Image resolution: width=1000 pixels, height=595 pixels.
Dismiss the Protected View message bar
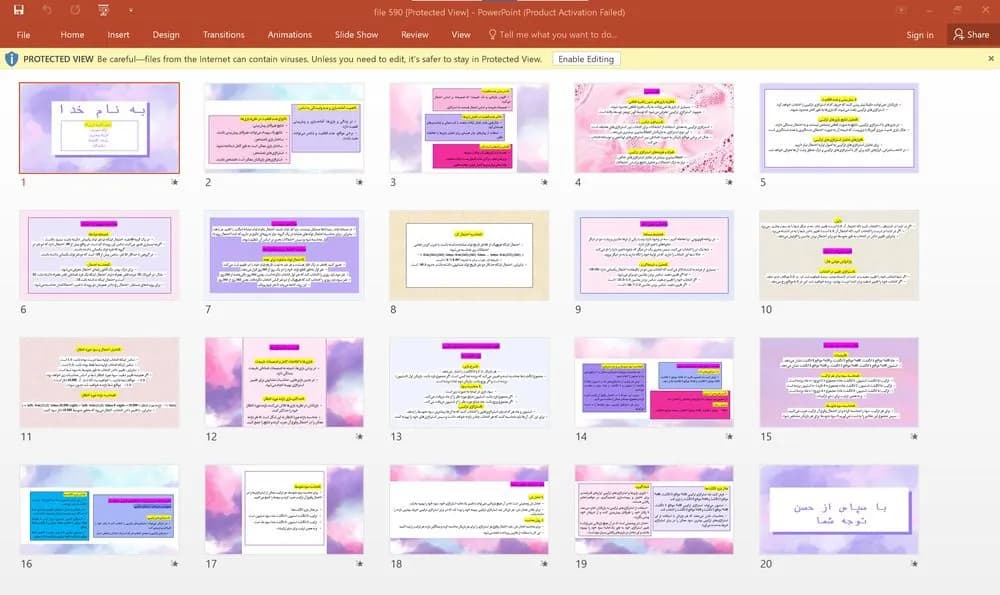pyautogui.click(x=990, y=59)
